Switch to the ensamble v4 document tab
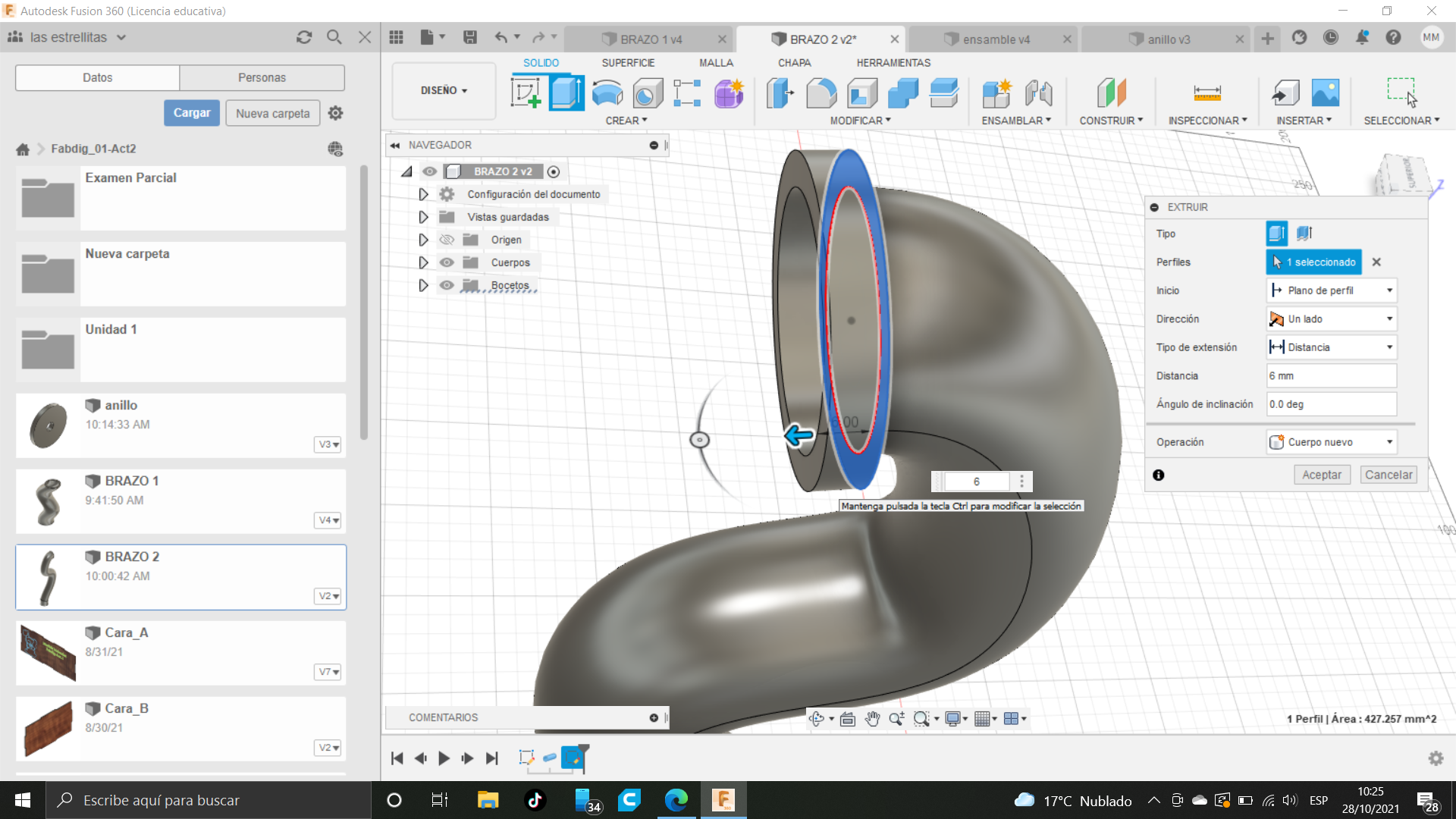 996,39
